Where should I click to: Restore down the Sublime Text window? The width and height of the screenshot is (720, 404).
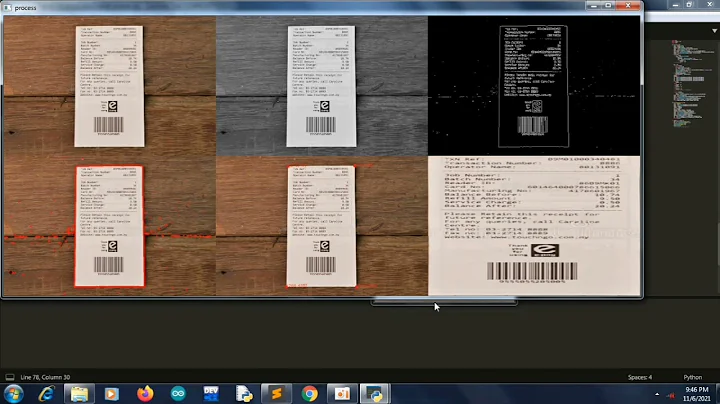689,5
